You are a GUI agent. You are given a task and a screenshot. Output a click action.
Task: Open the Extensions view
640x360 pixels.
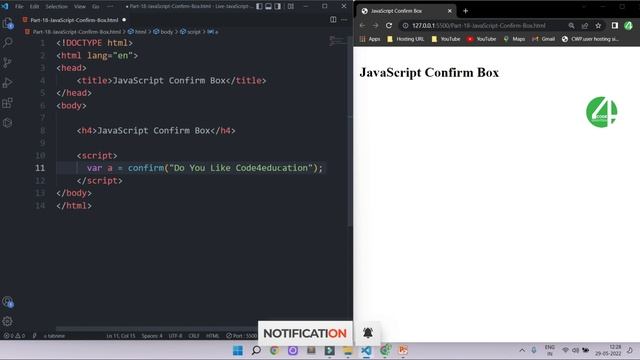pyautogui.click(x=7, y=103)
